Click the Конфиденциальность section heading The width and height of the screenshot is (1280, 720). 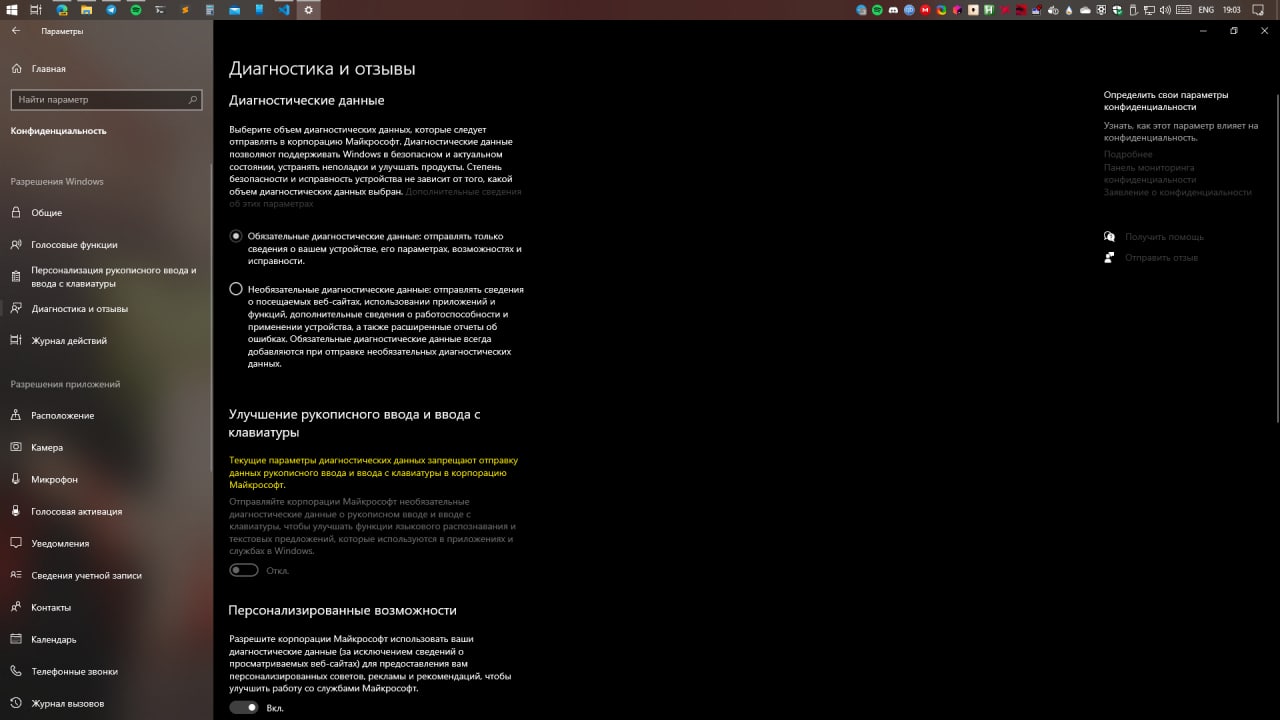(59, 131)
